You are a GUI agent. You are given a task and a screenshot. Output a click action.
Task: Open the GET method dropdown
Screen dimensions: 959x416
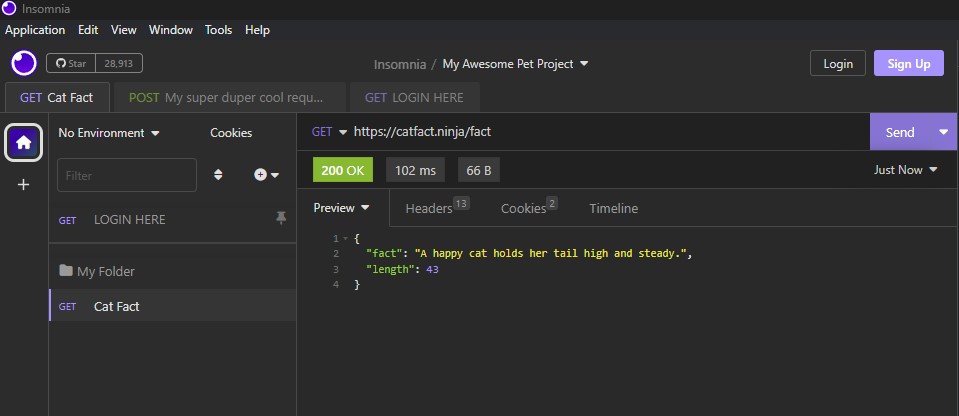329,132
